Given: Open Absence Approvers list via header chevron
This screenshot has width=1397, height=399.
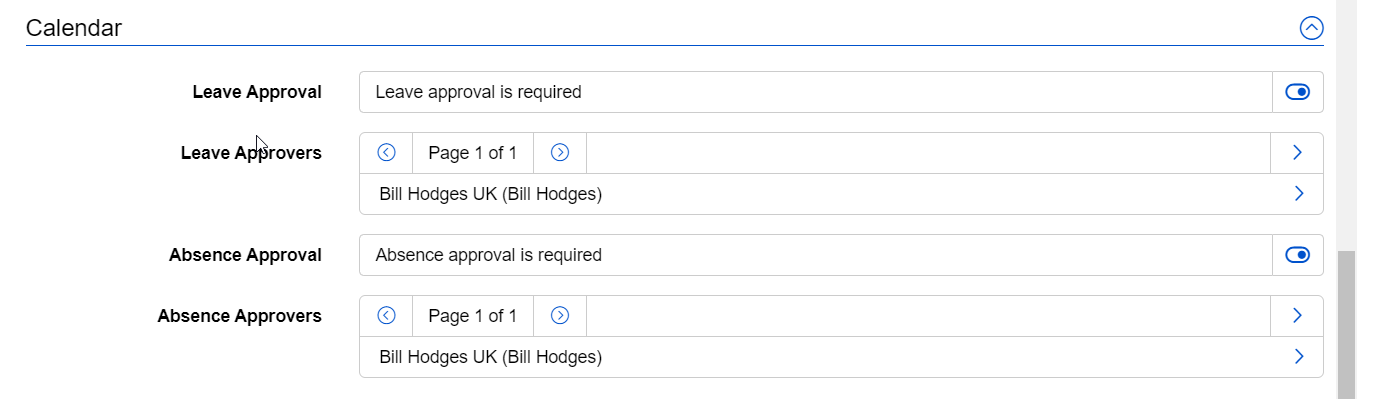Looking at the screenshot, I should click(1297, 316).
